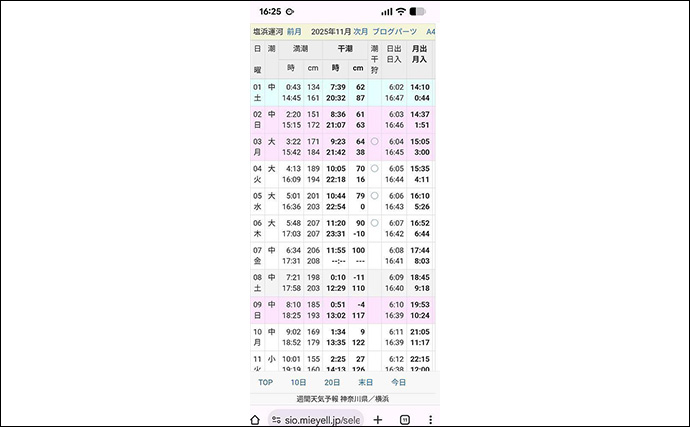
Task: Open a new tab with plus icon
Action: pyautogui.click(x=377, y=420)
